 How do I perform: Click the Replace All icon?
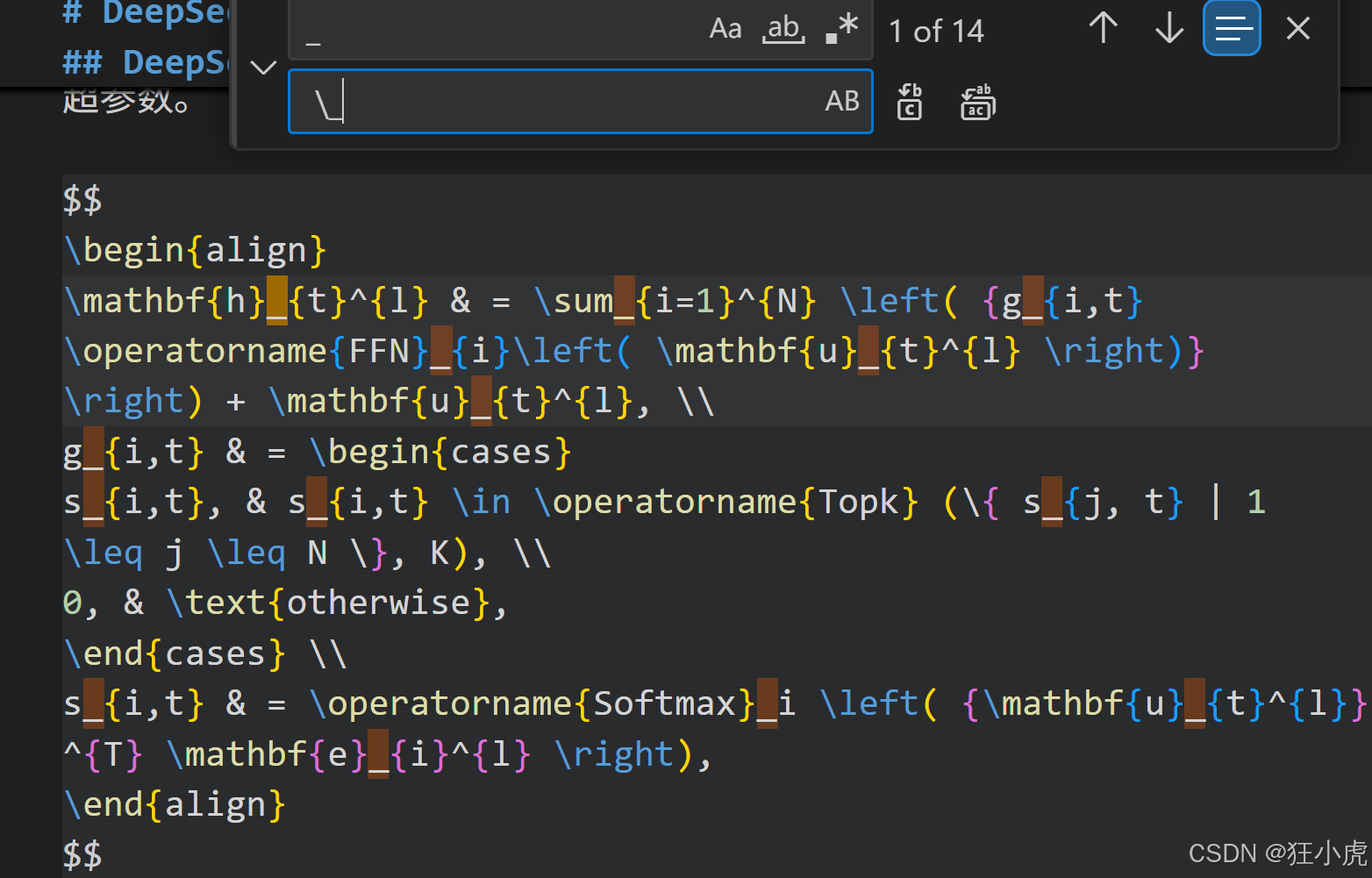[x=978, y=102]
